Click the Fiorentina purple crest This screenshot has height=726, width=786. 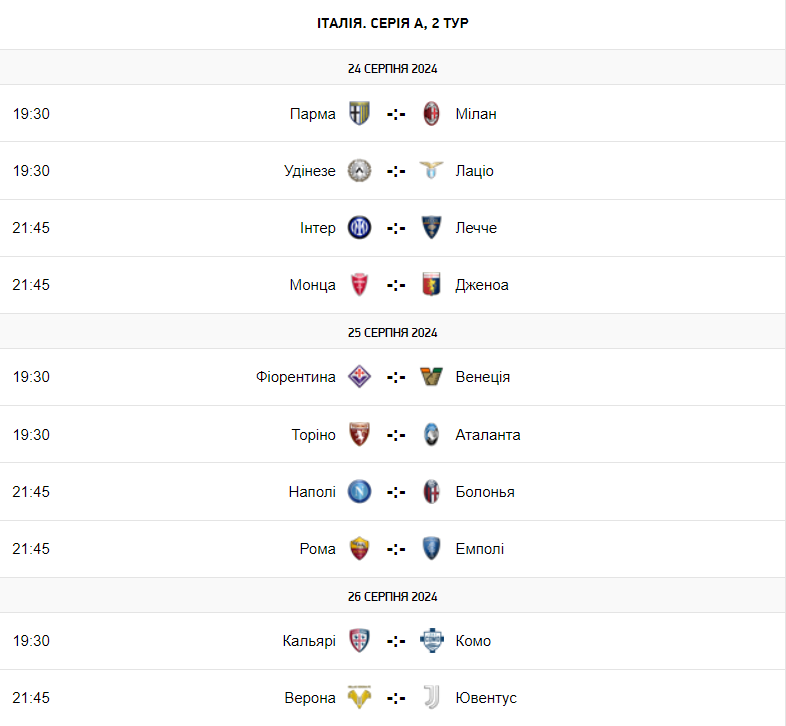[359, 377]
